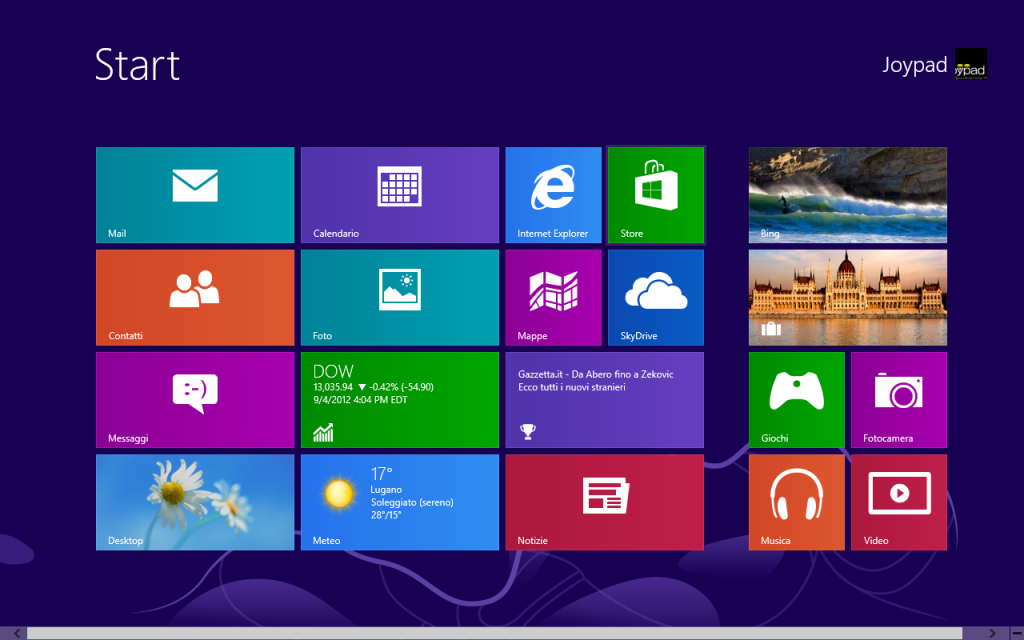Screen dimensions: 1024x640
Task: Open the Mail tile
Action: (195, 195)
